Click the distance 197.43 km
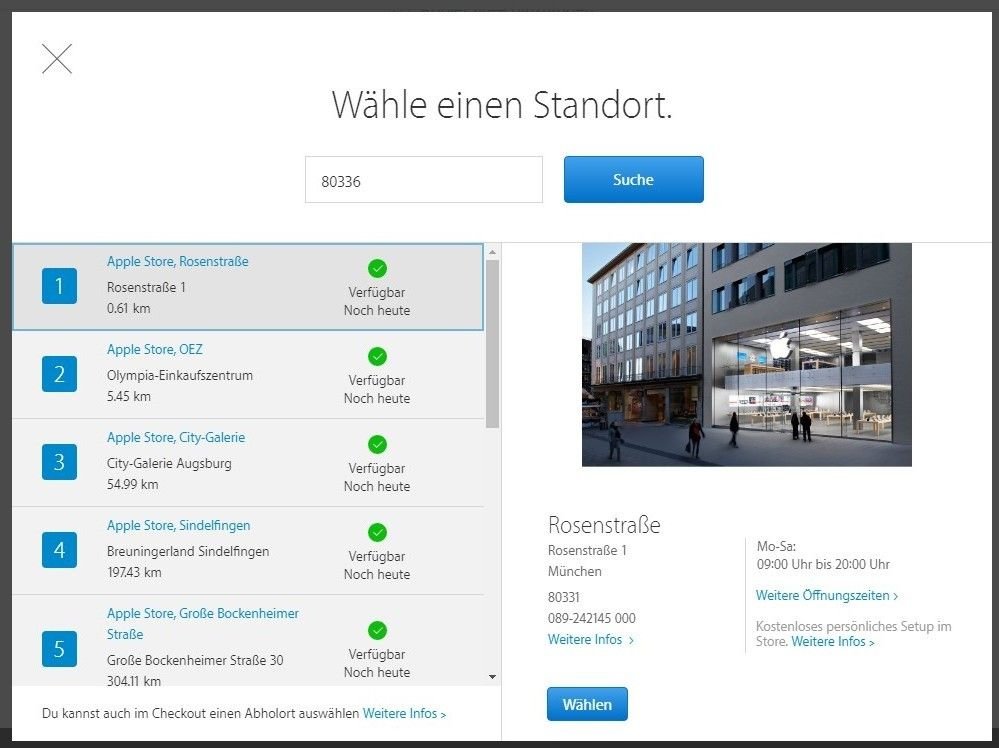 tap(134, 572)
